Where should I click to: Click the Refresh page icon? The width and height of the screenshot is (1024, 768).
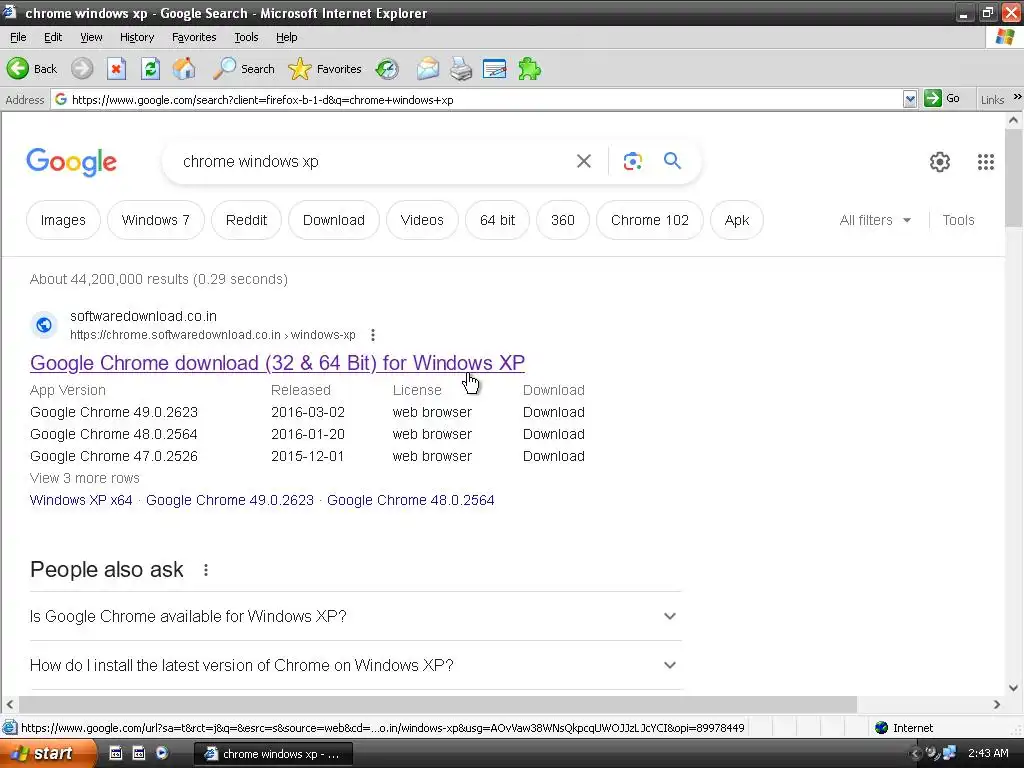(x=150, y=69)
